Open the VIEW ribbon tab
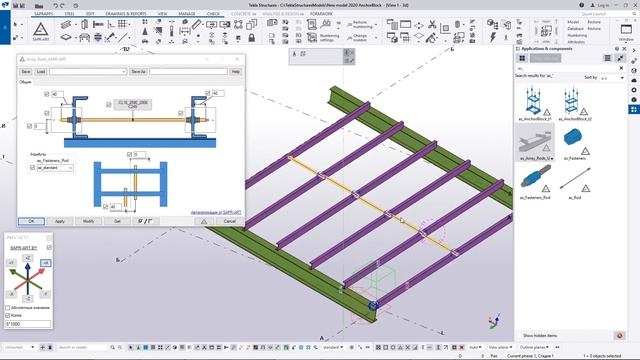Viewport: 640px width, 360px height. tap(162, 14)
